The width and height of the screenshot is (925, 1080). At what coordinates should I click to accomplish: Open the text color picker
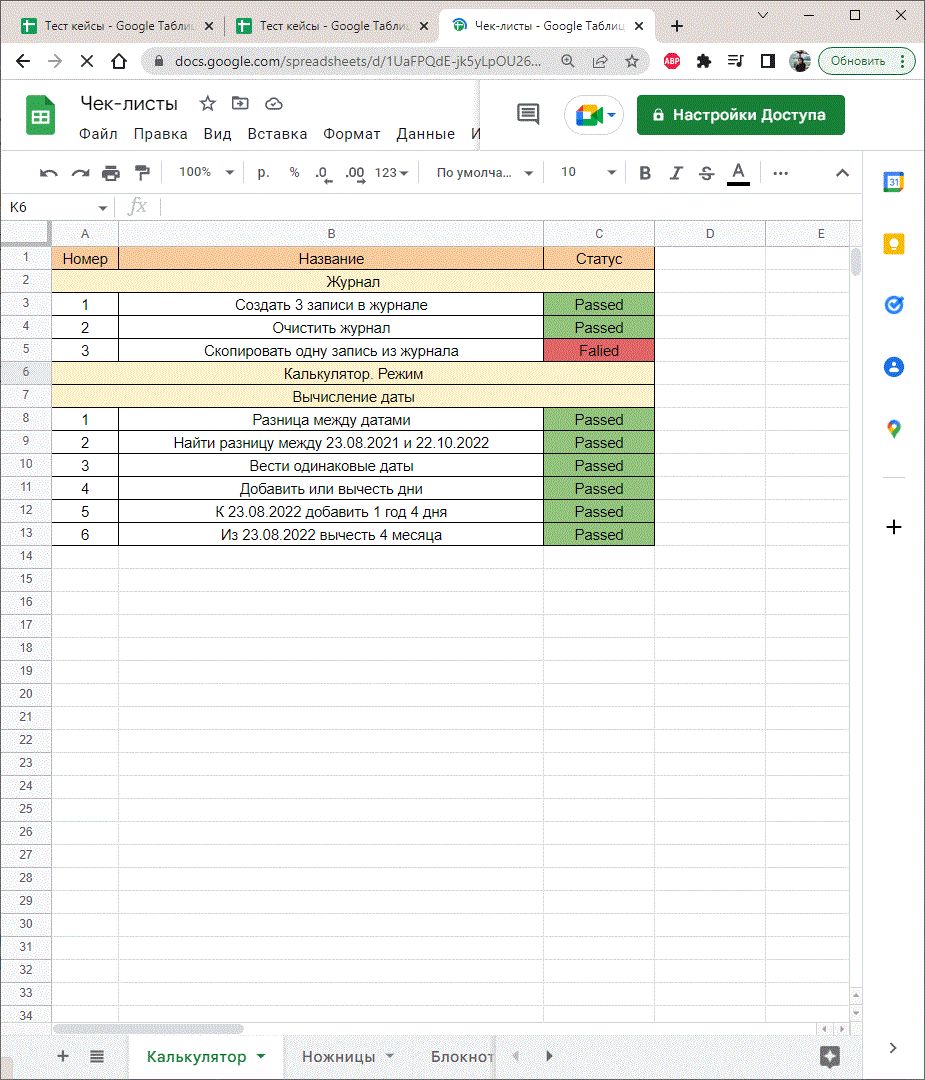tap(738, 173)
